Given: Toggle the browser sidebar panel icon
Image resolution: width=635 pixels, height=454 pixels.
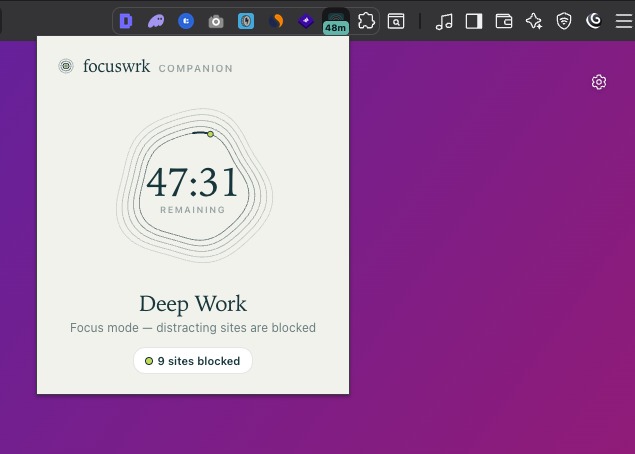Looking at the screenshot, I should click(x=474, y=21).
